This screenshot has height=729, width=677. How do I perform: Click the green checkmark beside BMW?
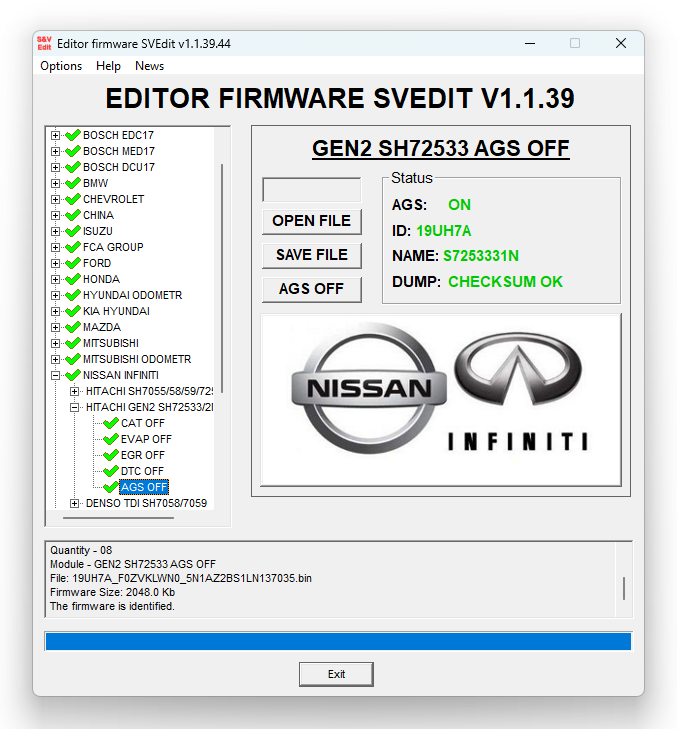[73, 183]
